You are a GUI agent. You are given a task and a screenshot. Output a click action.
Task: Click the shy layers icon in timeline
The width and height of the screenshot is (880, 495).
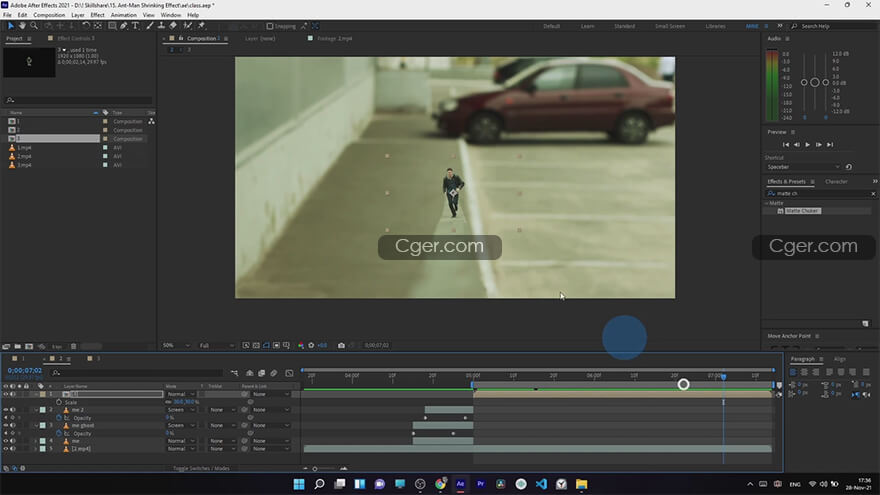pyautogui.click(x=250, y=373)
